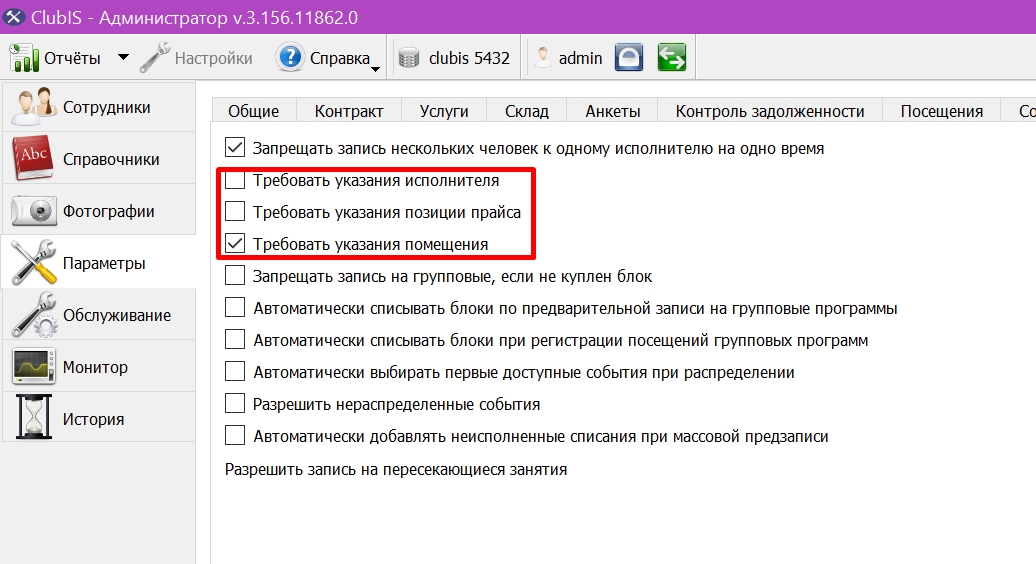1036x564 pixels.
Task: Enable Запрещать запись на групповые checkbox
Action: coord(235,275)
